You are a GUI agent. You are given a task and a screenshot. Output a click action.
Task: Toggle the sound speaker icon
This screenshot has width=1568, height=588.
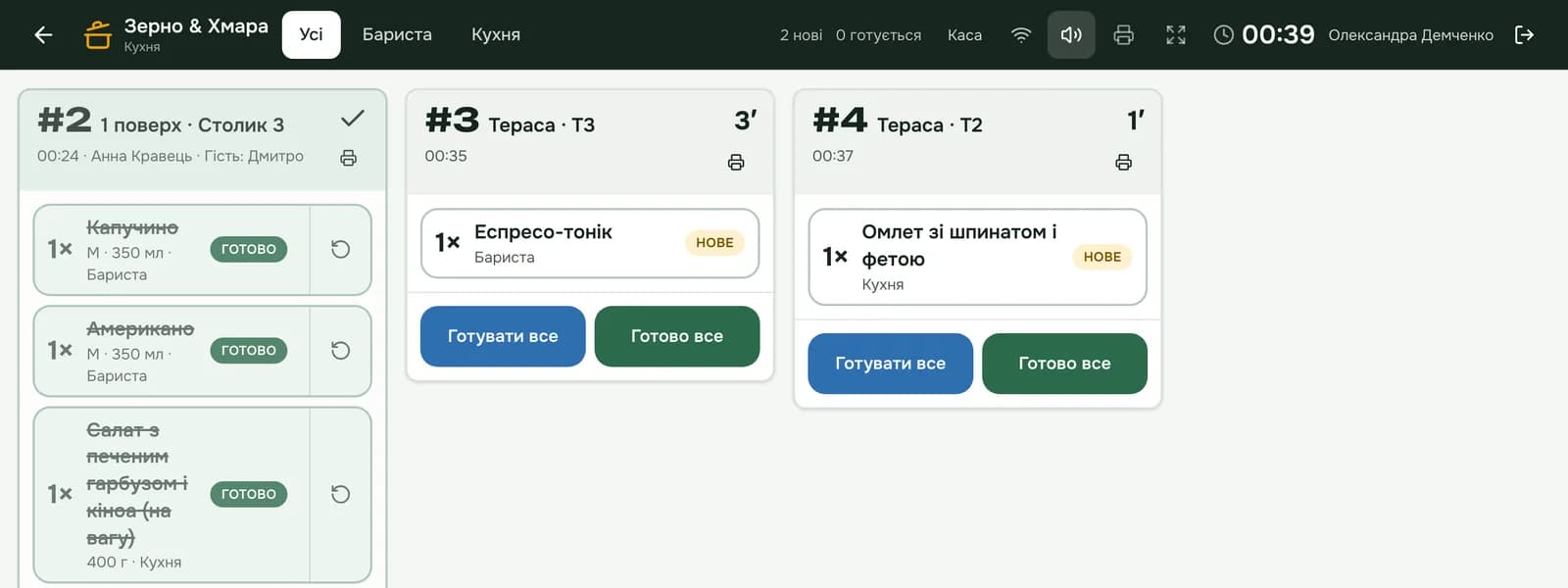point(1071,35)
